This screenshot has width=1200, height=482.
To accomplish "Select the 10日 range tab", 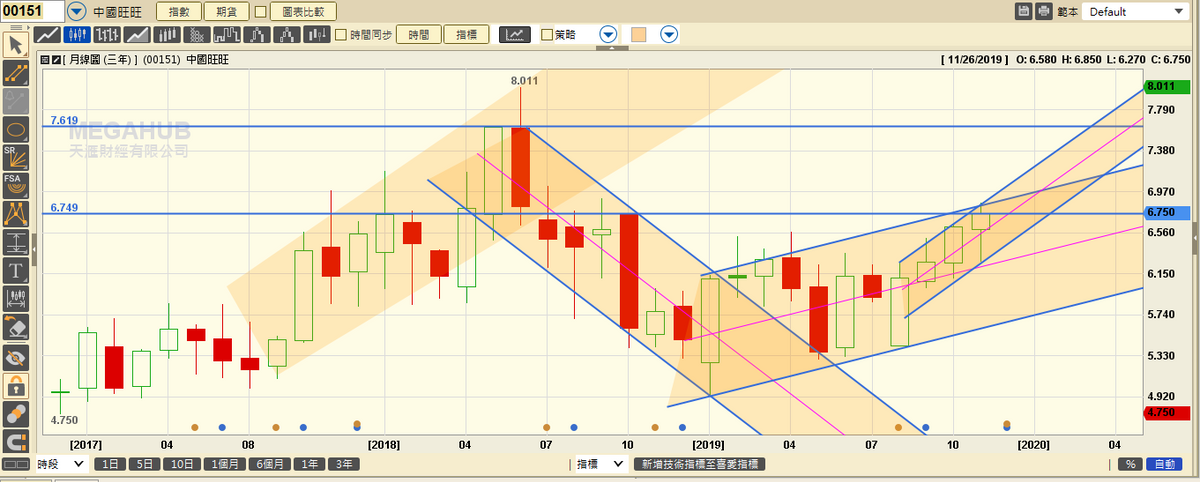I will 183,464.
